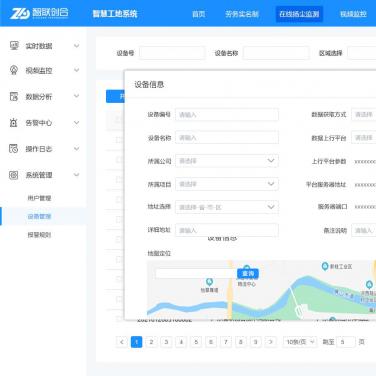Go to page 3
This screenshot has width=376, height=376.
tap(166, 342)
